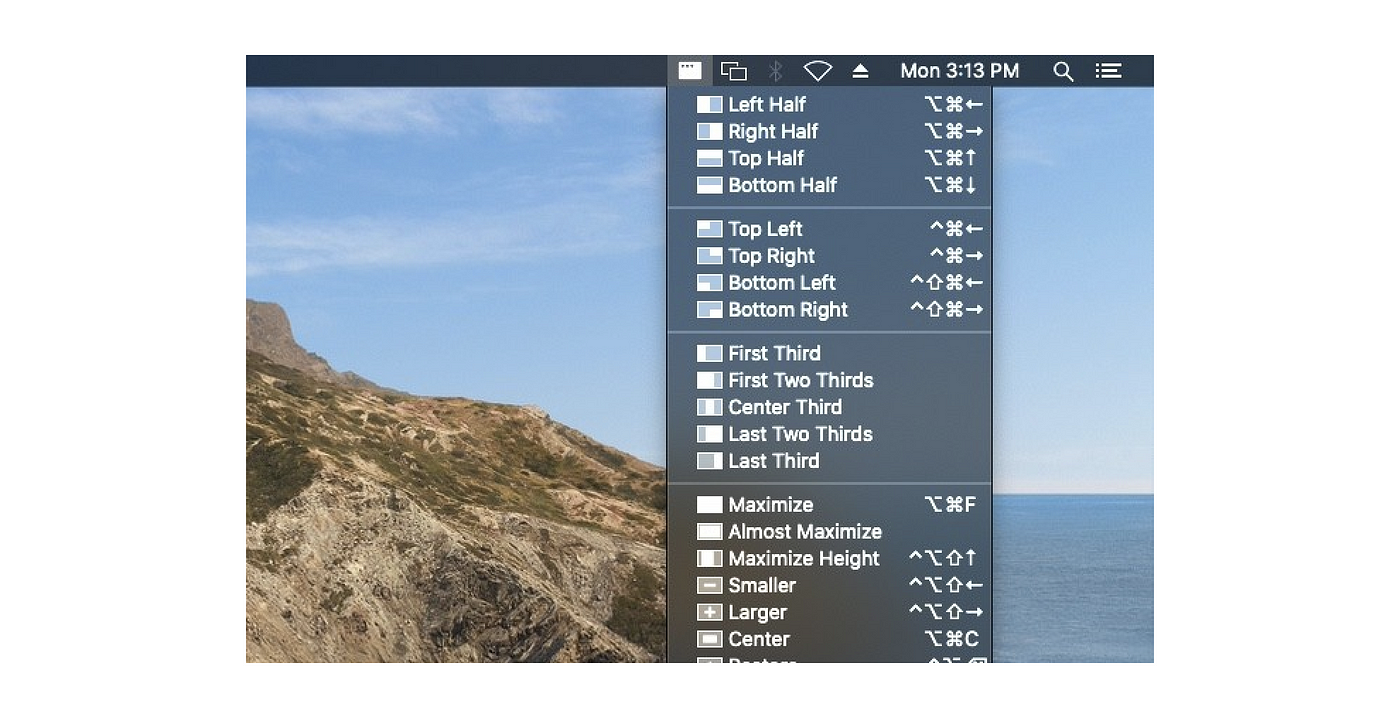Screen dimensions: 1400x718
Task: Open the Wi-Fi status menu
Action: 818,71
